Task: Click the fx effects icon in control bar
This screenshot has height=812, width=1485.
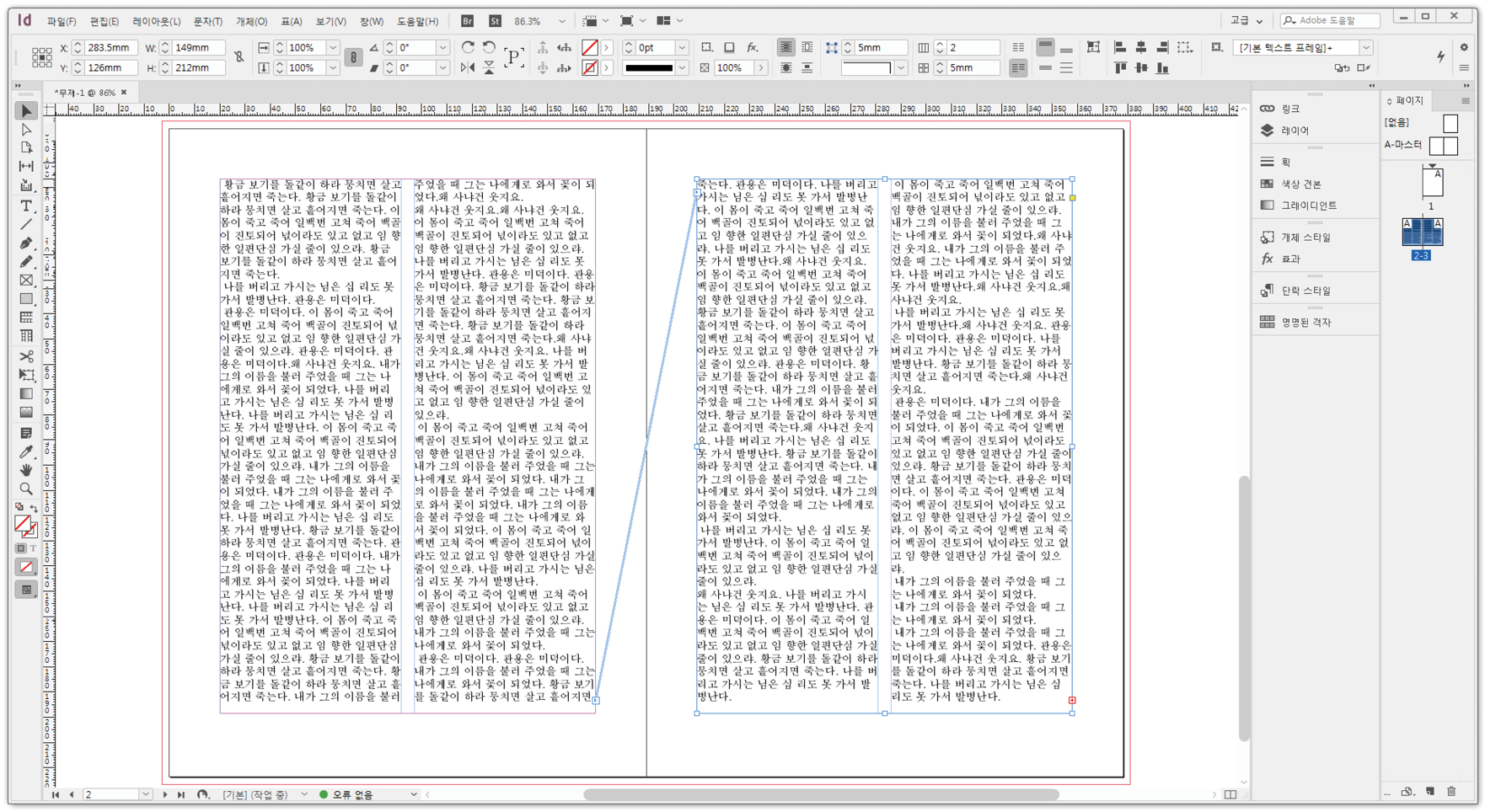Action: (x=753, y=47)
